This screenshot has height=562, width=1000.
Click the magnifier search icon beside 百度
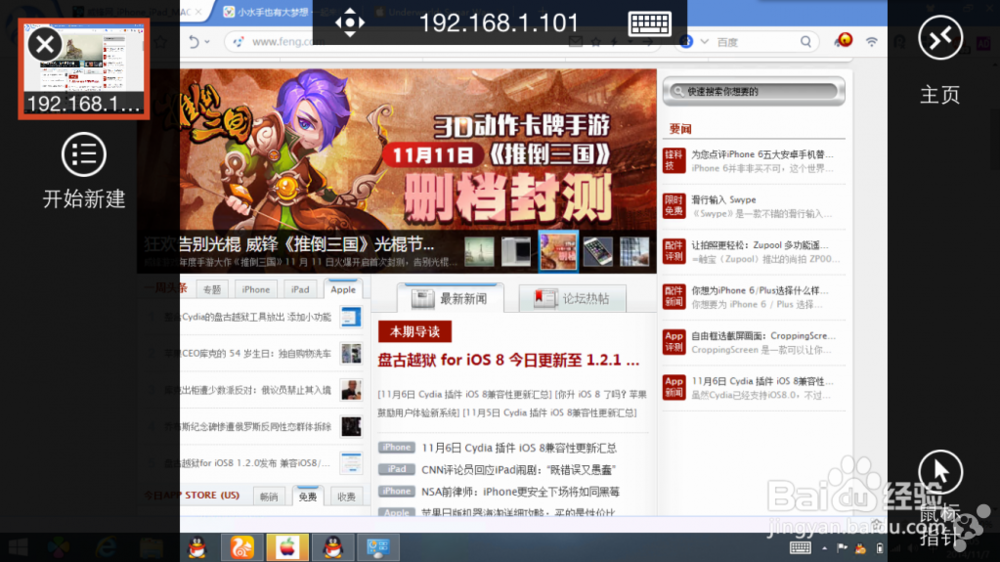(805, 42)
